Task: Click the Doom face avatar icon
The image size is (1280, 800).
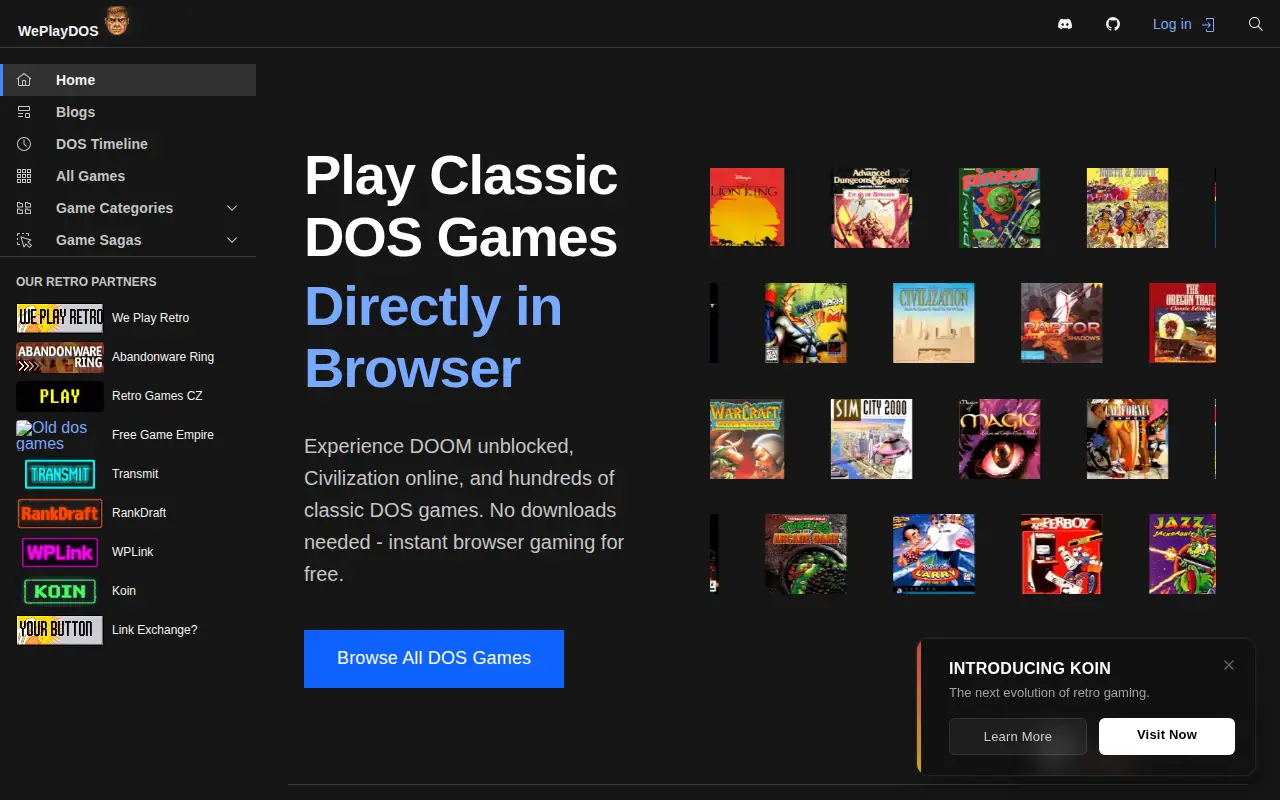Action: point(117,21)
